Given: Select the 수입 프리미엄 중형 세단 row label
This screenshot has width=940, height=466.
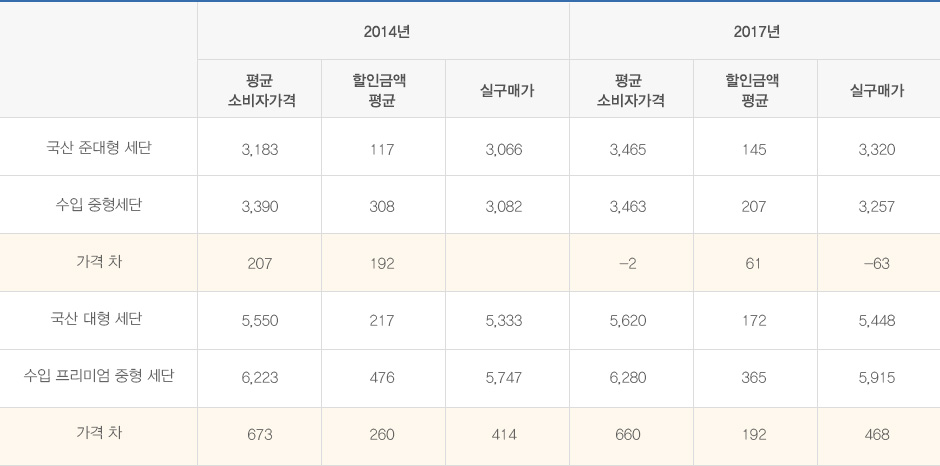Looking at the screenshot, I should click(x=99, y=377).
